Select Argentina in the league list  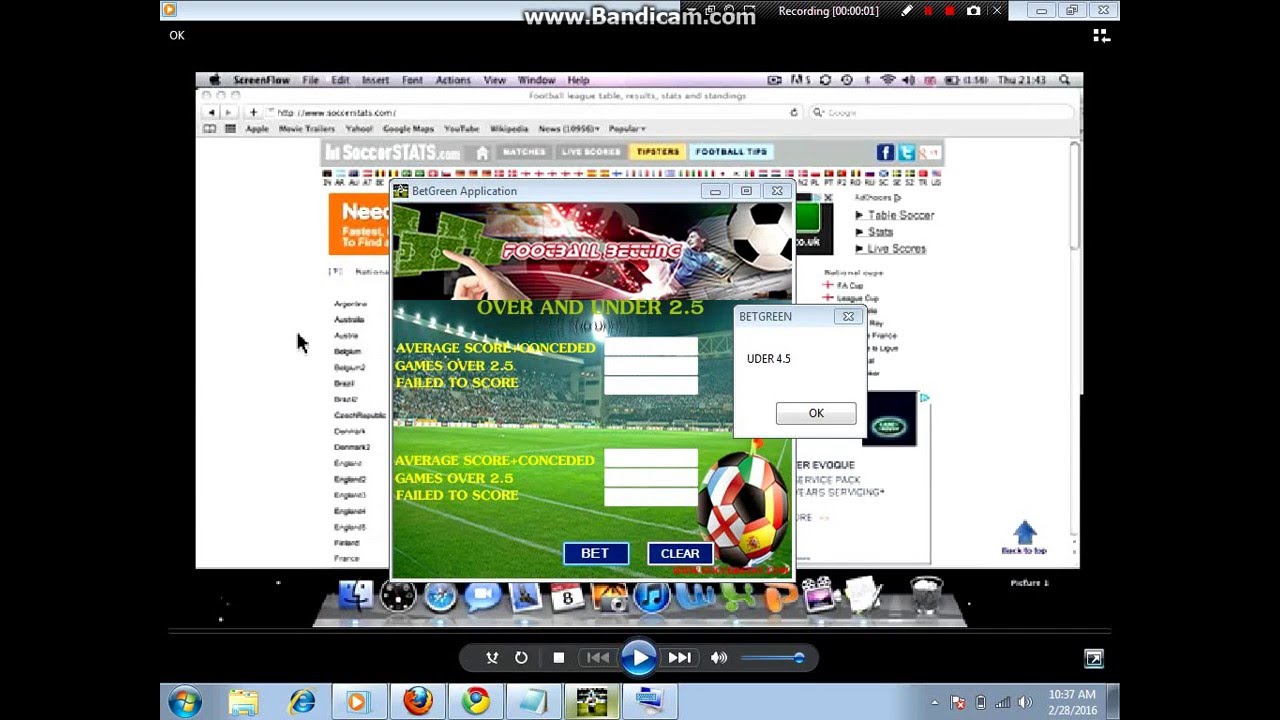click(x=350, y=303)
